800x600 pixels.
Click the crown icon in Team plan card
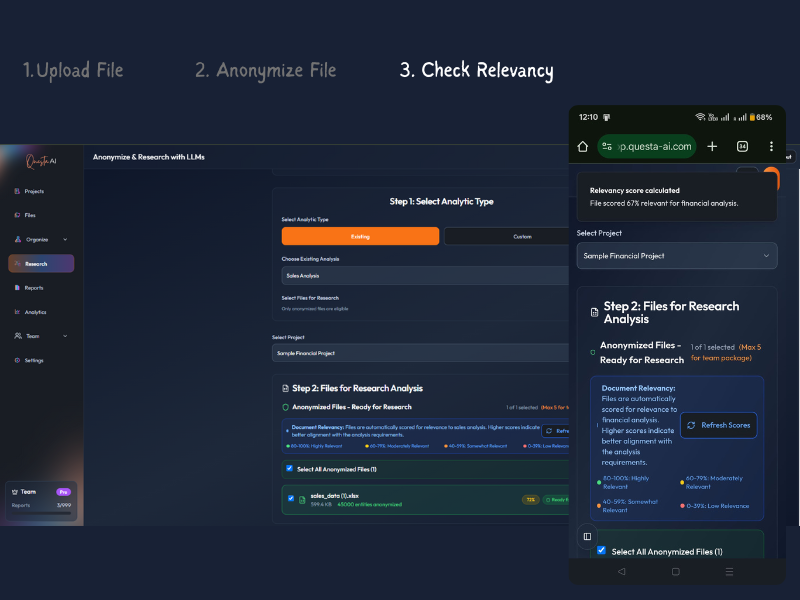[x=15, y=492]
